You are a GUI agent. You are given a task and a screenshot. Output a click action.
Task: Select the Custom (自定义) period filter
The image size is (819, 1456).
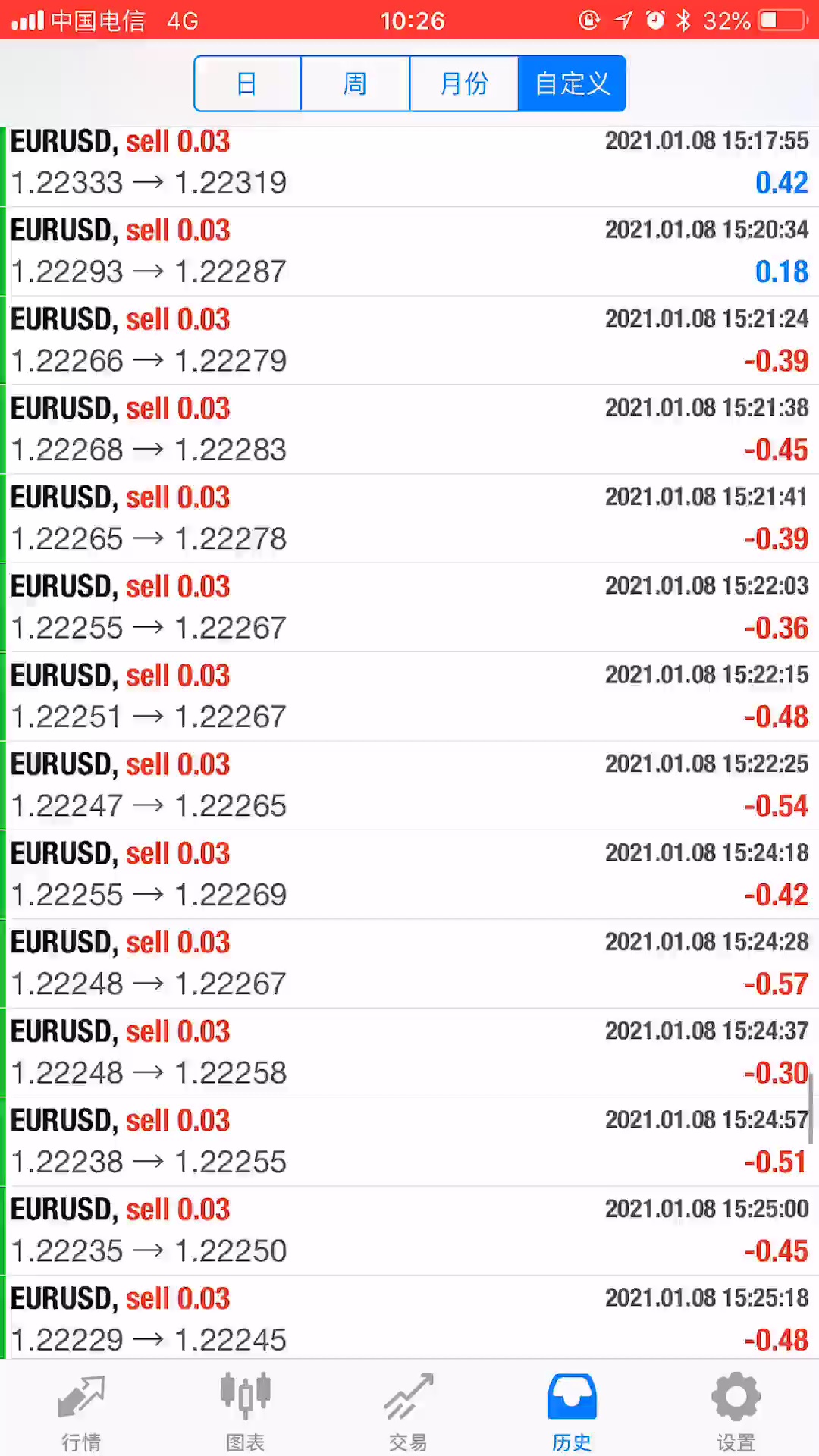(x=572, y=83)
